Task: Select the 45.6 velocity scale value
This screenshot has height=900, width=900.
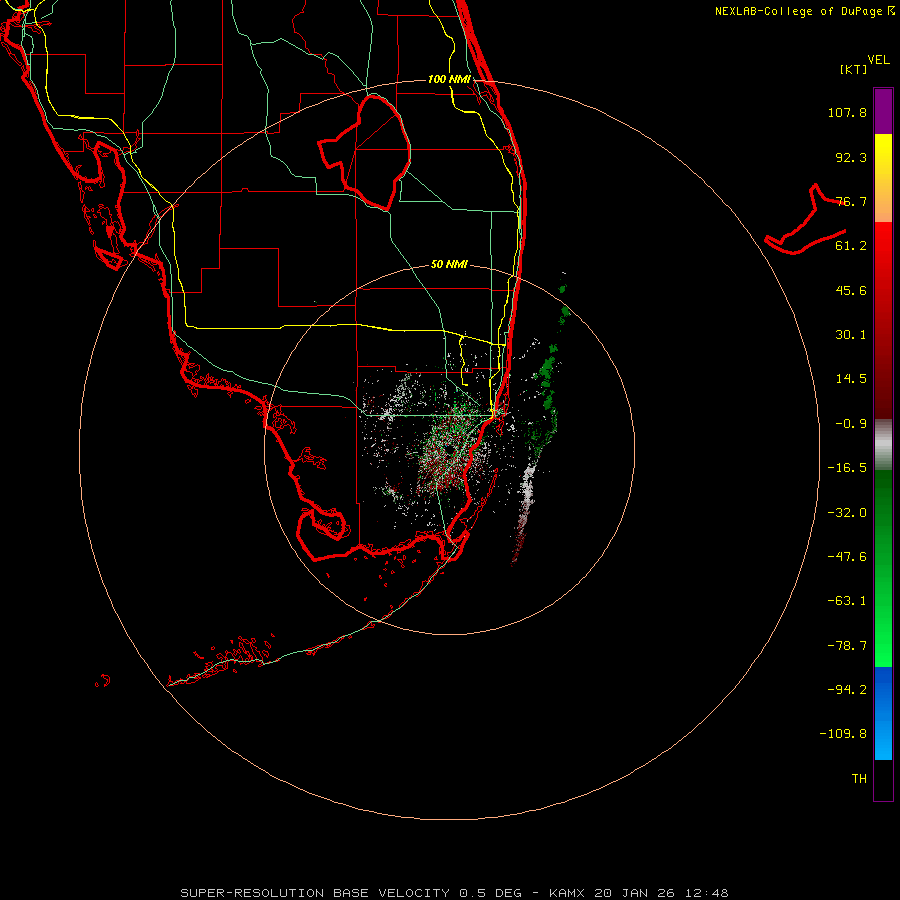Action: click(851, 290)
